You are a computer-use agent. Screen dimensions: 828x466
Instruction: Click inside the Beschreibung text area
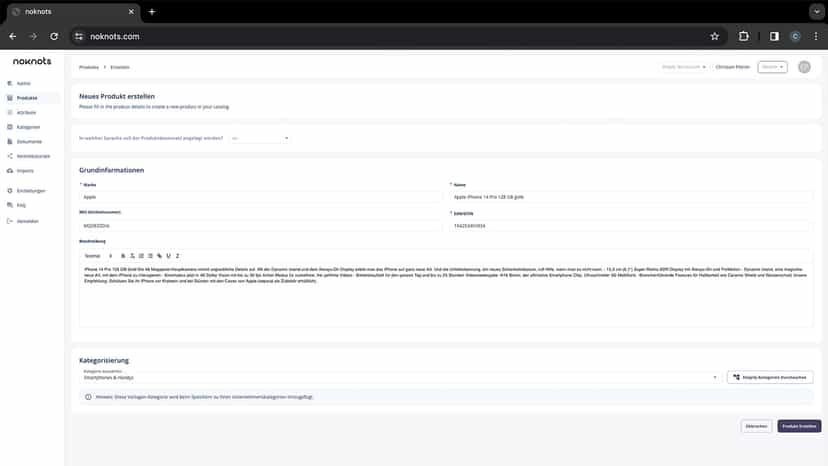(x=446, y=295)
